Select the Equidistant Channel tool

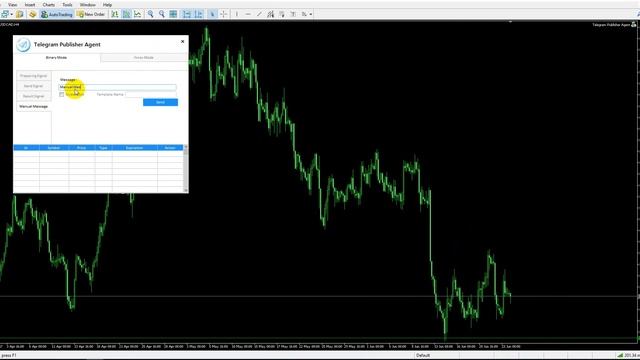click(271, 14)
